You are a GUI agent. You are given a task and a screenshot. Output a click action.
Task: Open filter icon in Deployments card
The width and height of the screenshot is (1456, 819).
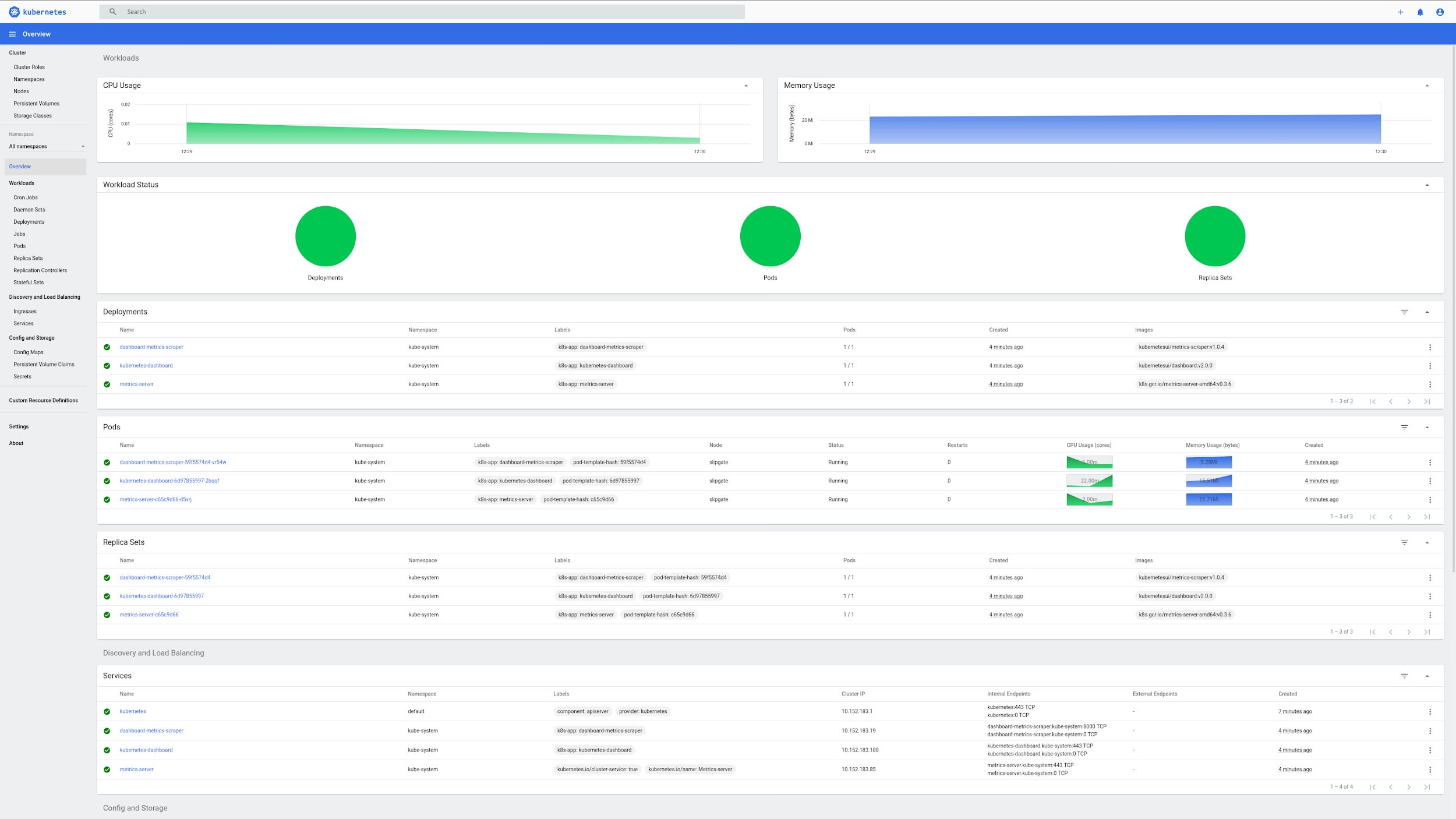coord(1404,312)
